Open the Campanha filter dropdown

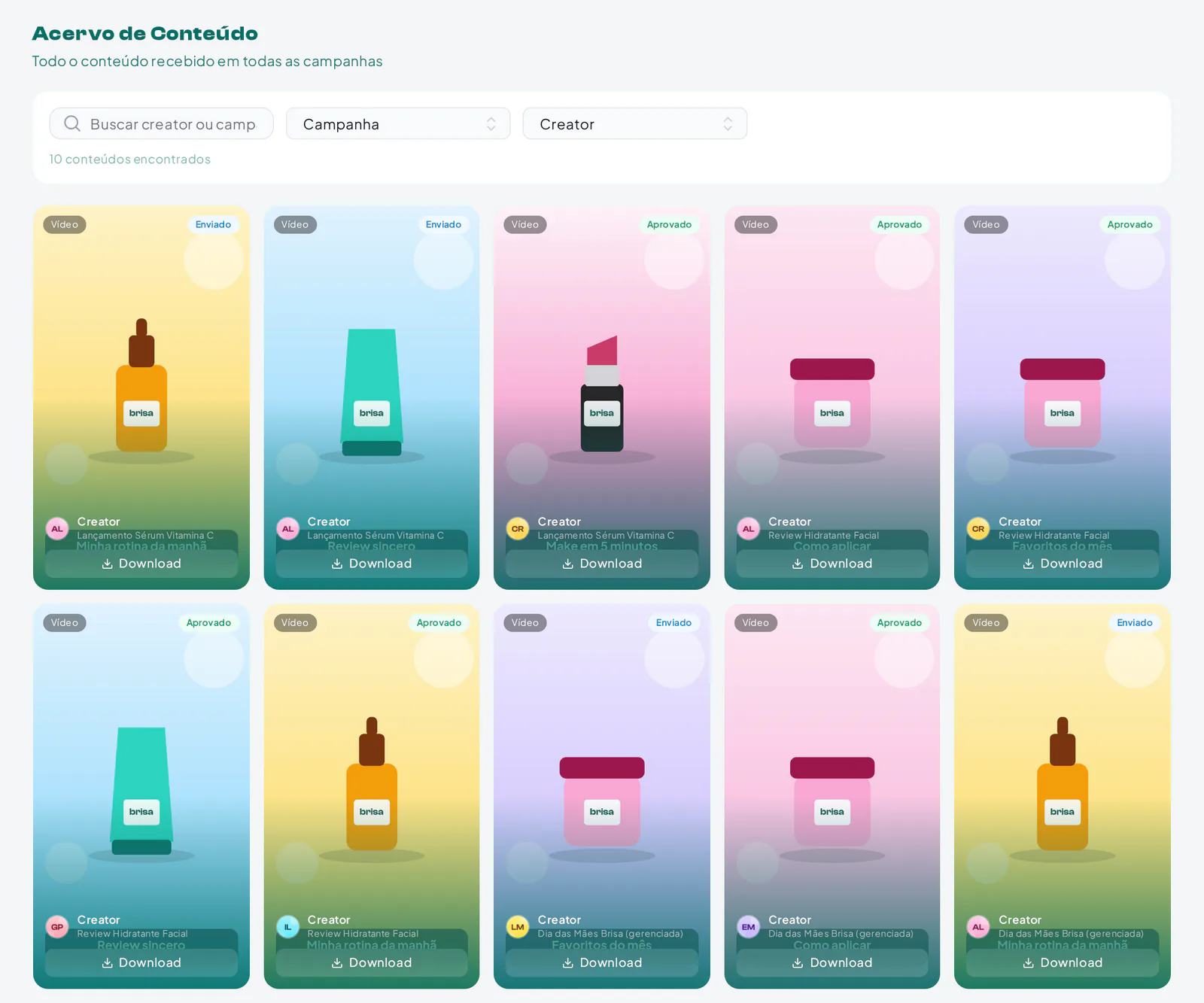pos(398,123)
